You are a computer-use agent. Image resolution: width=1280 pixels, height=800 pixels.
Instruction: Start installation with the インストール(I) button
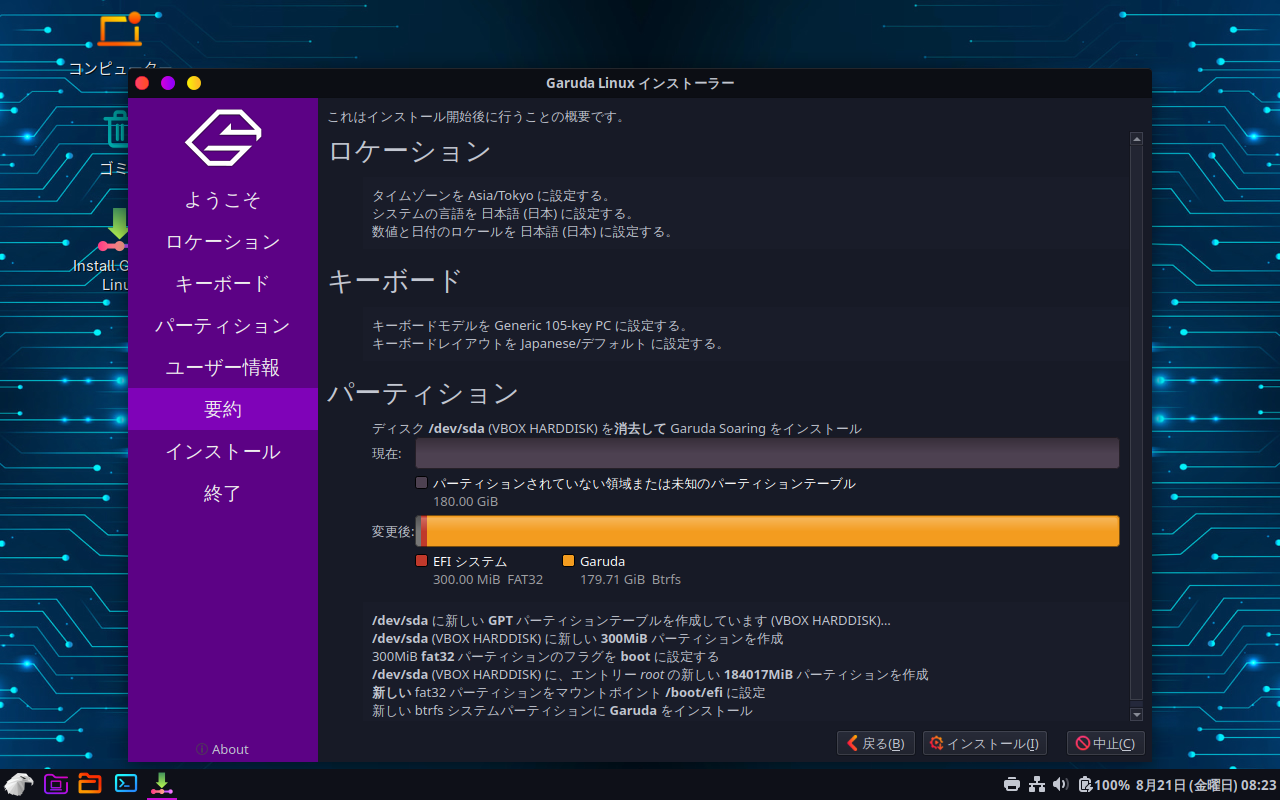[984, 743]
